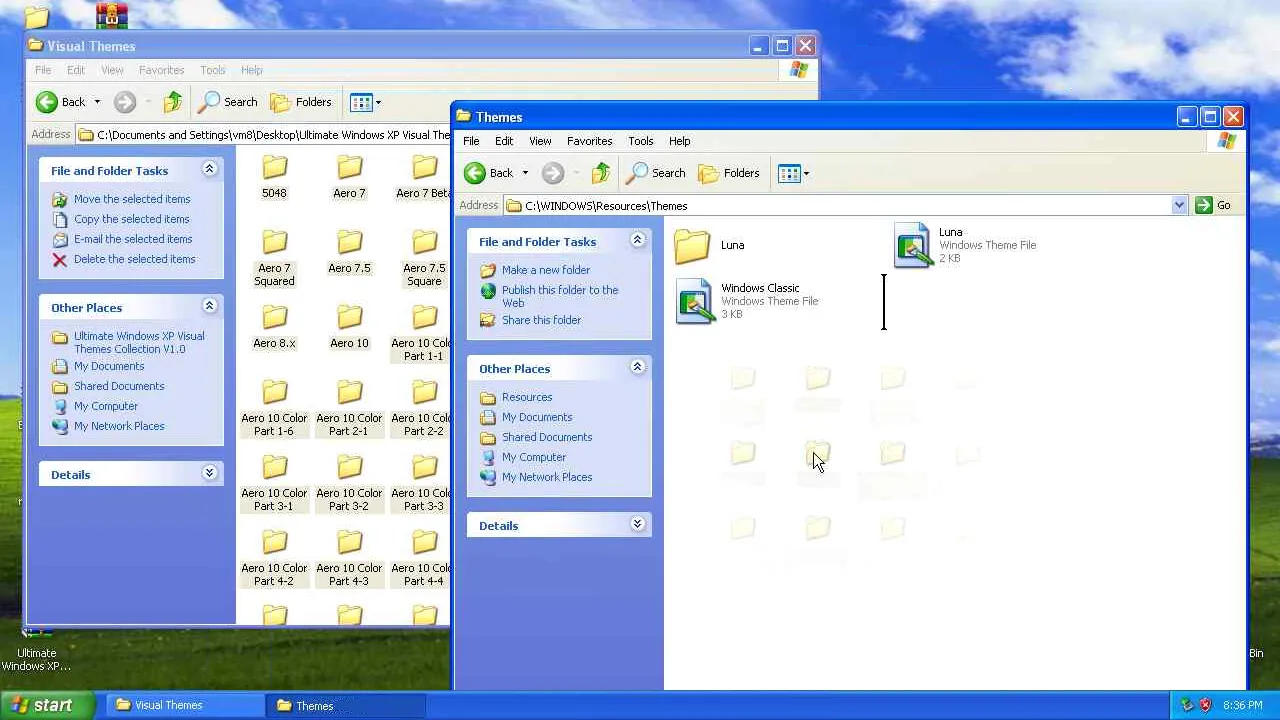Click the Safely Remove Hardware tray icon

pos(1187,705)
